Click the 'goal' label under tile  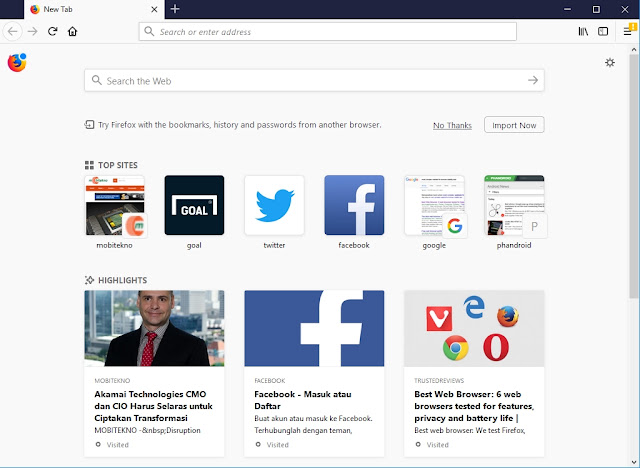click(194, 246)
